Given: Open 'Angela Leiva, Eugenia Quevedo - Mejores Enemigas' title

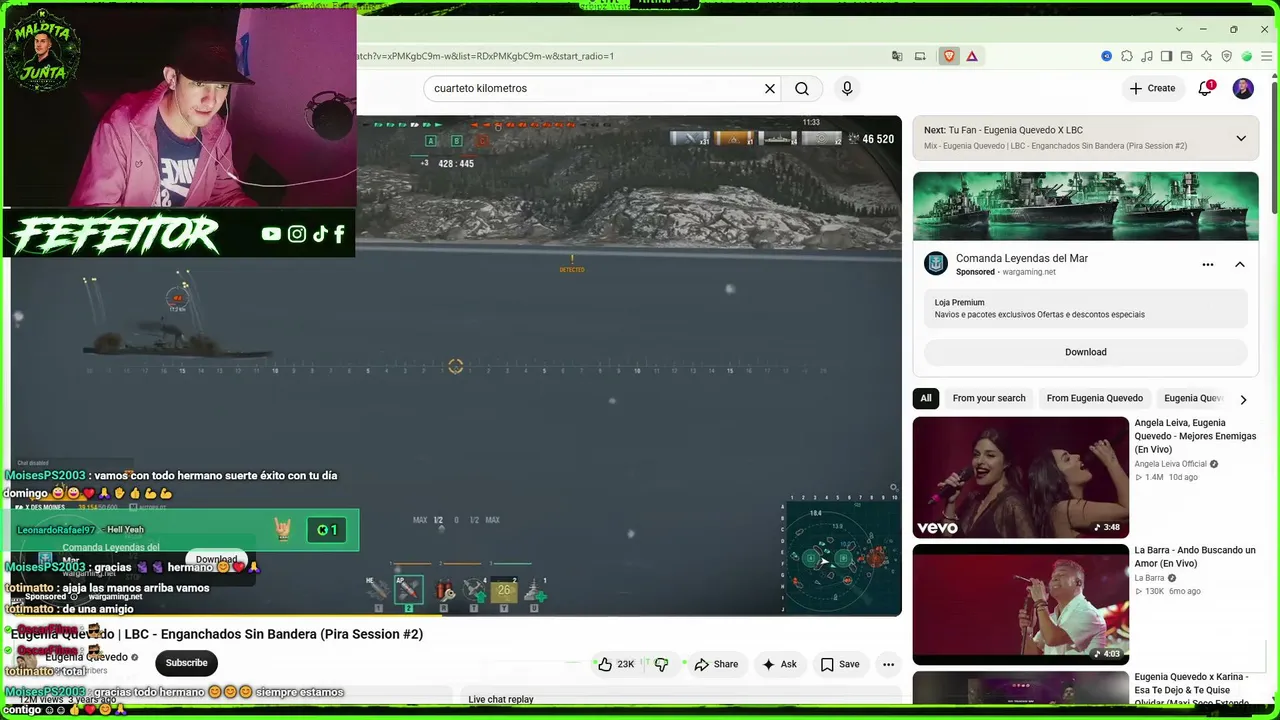Looking at the screenshot, I should tap(1195, 436).
